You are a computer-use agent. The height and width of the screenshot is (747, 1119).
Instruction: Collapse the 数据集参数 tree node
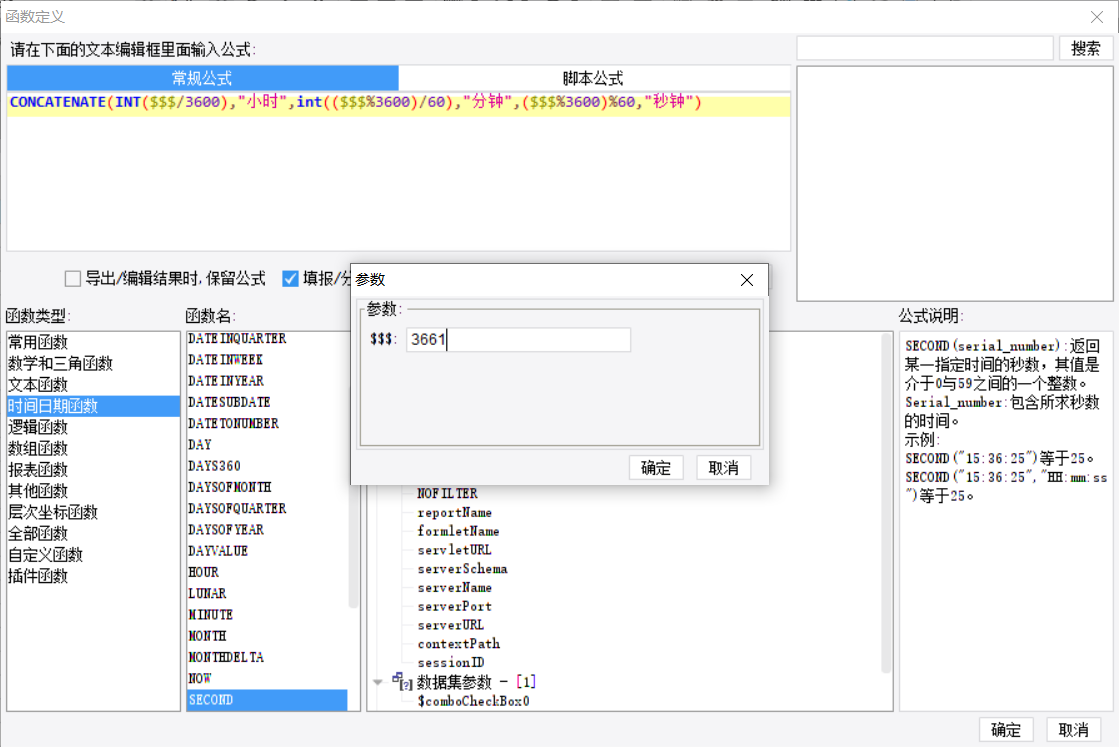coord(378,683)
